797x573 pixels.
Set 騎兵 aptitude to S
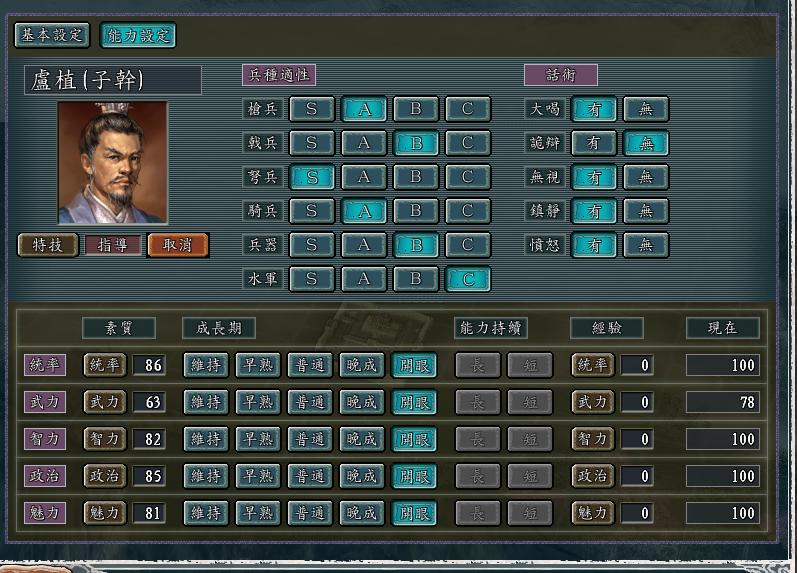click(x=312, y=211)
